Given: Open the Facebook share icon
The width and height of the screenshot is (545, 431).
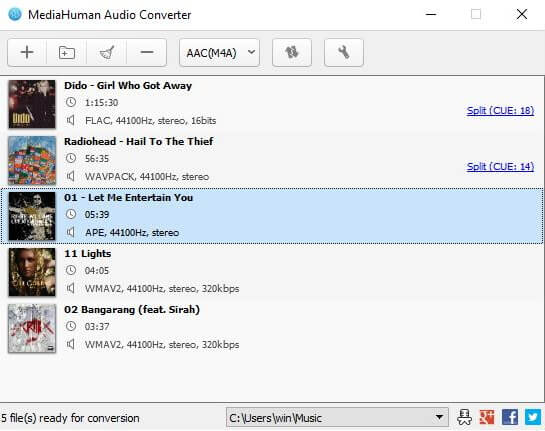Looking at the screenshot, I should tap(510, 417).
